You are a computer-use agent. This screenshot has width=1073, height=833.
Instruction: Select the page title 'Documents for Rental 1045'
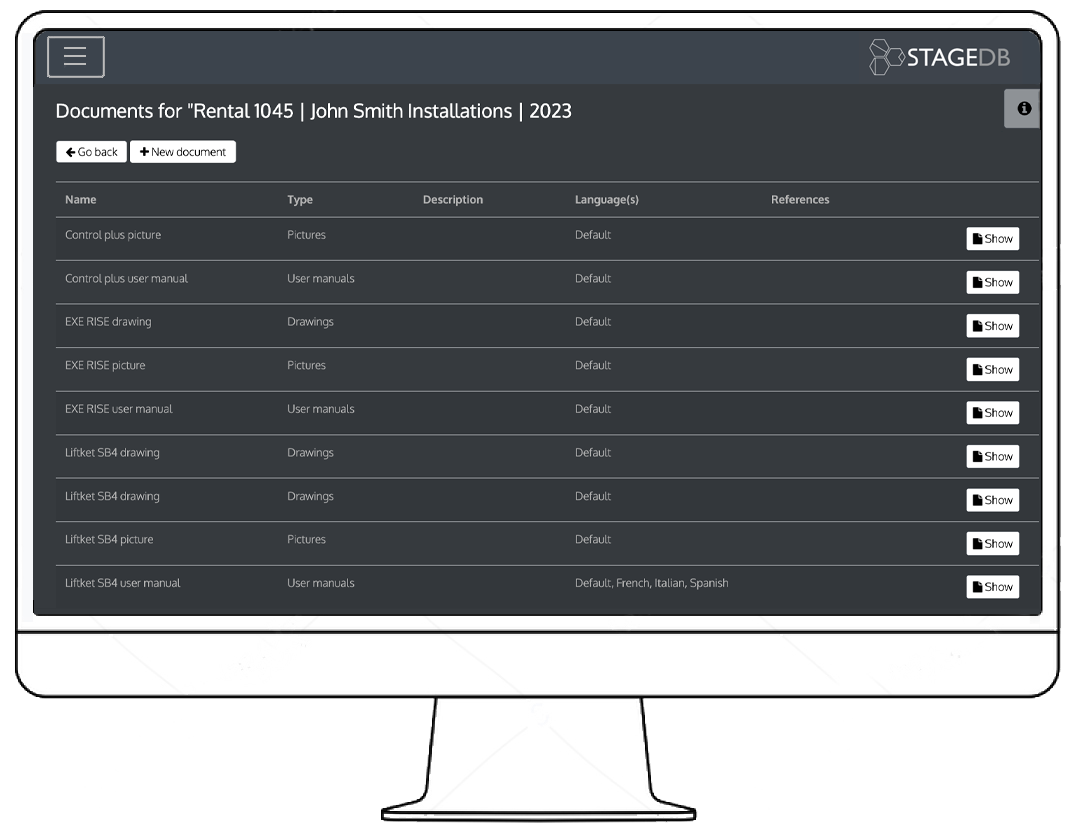click(313, 111)
